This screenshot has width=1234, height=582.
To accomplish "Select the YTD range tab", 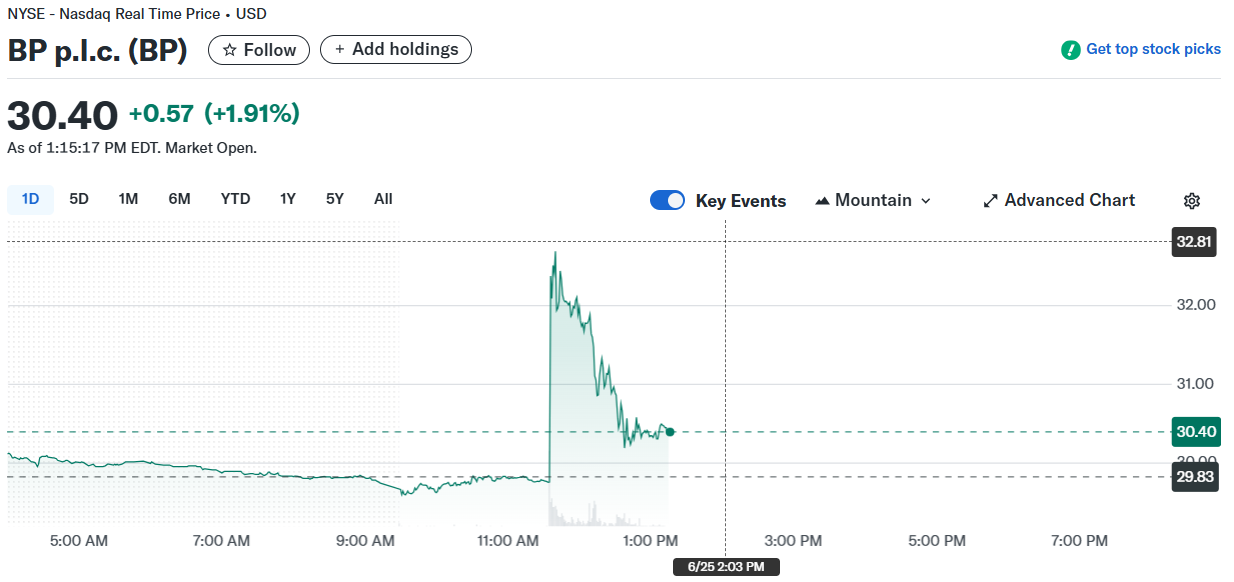I will 235,199.
